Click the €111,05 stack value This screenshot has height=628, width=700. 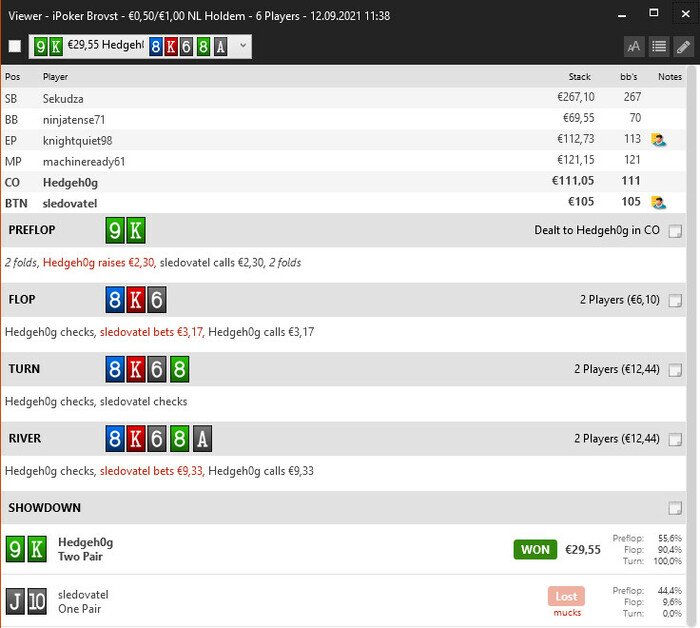click(573, 181)
